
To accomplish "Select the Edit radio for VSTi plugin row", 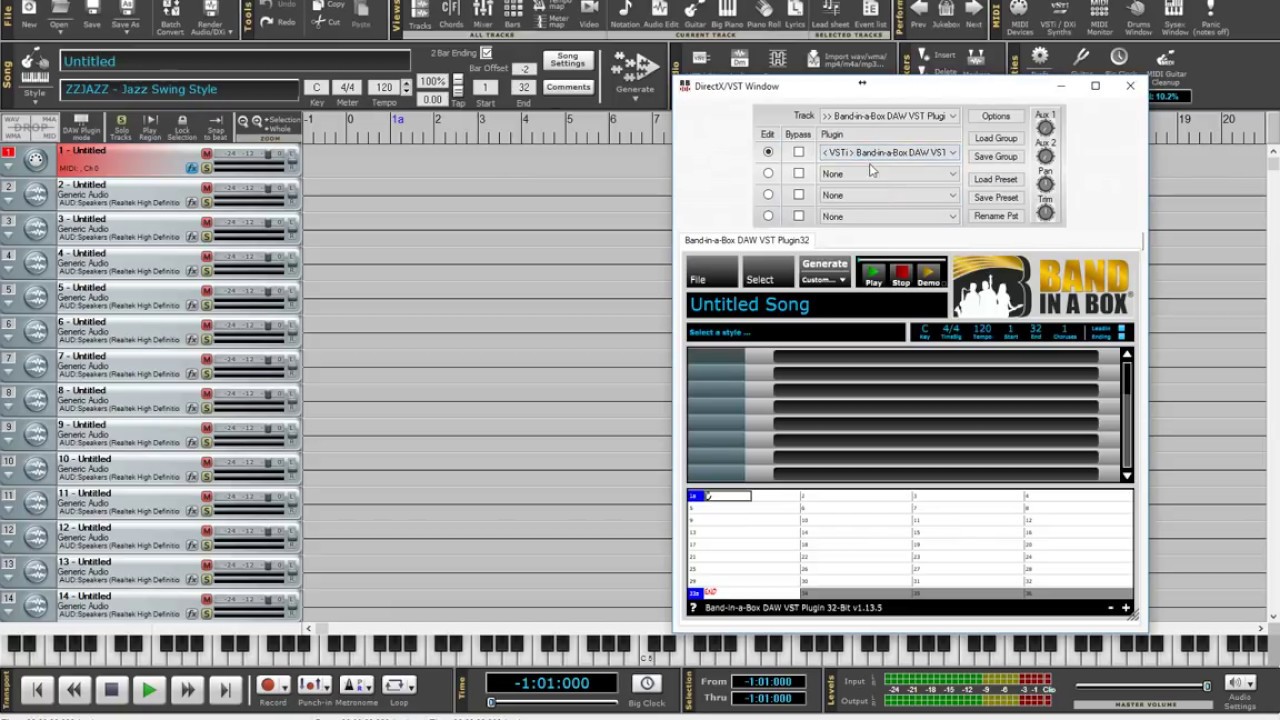I will point(768,152).
